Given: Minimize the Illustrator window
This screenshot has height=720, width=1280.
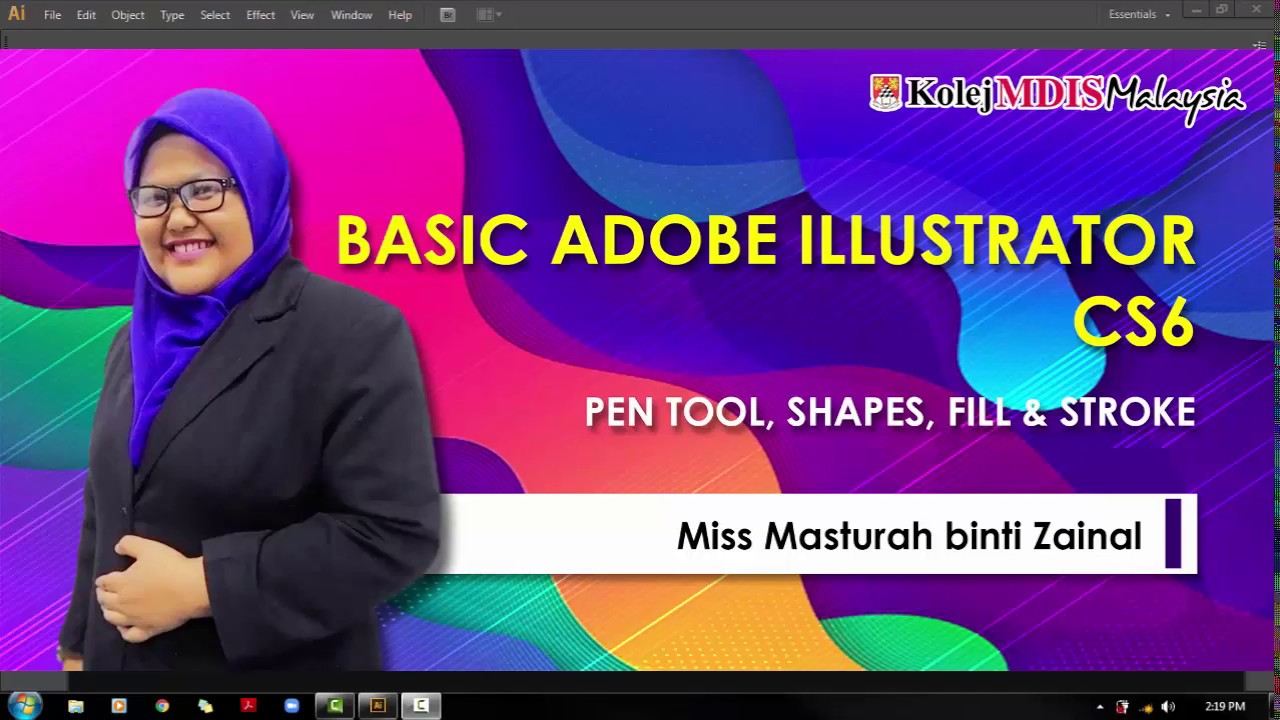Looking at the screenshot, I should coord(1195,9).
